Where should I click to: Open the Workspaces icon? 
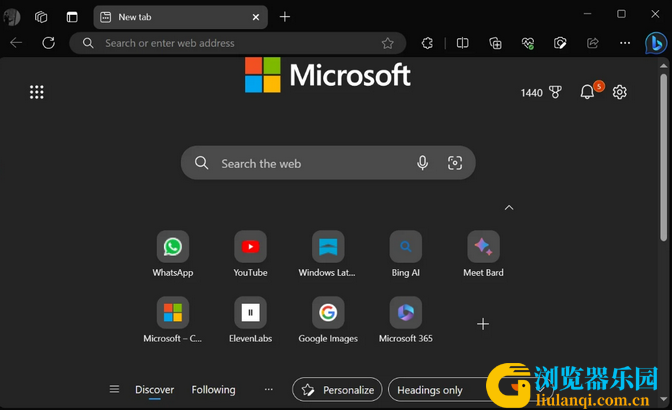tap(41, 17)
